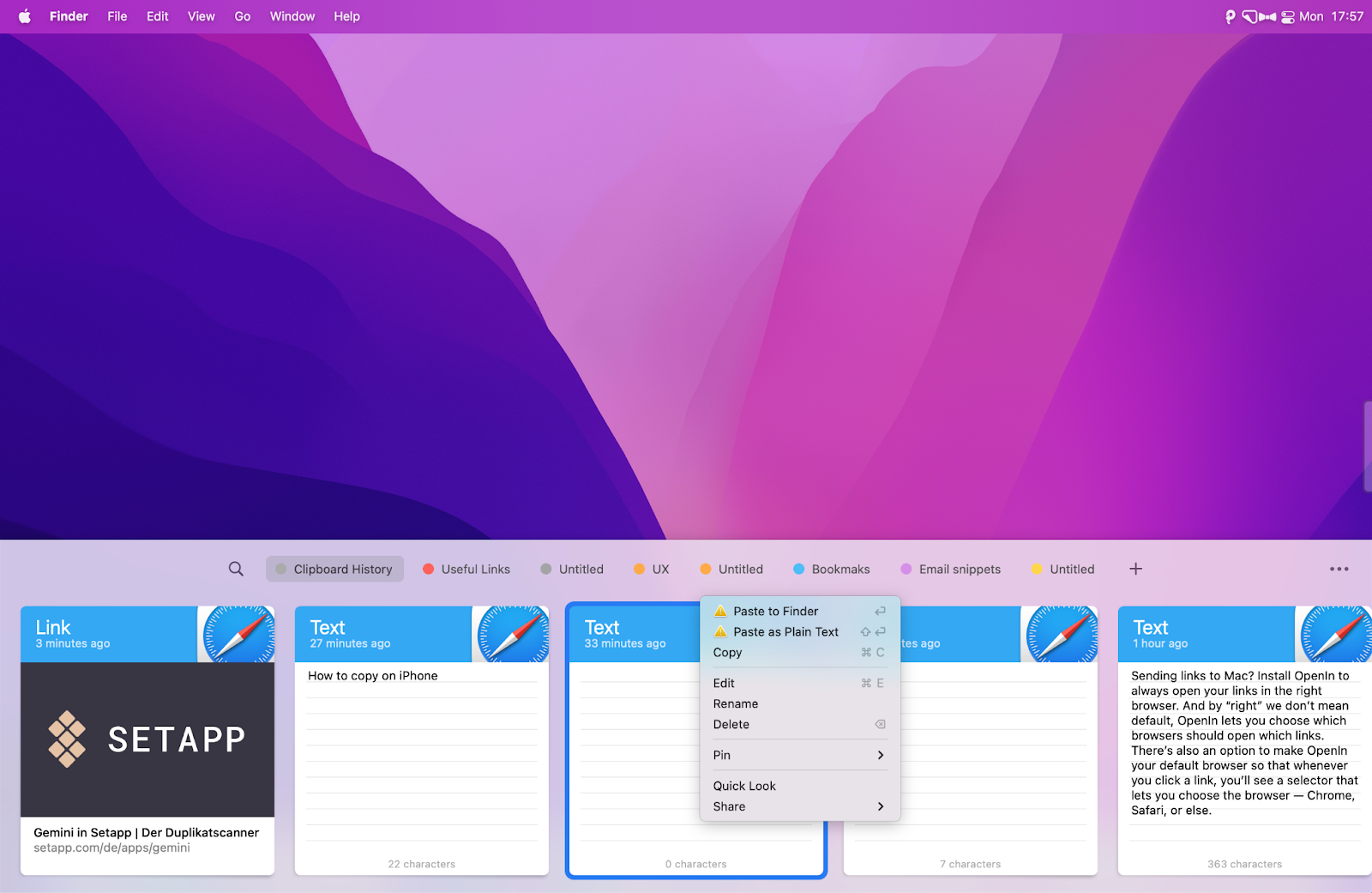Image resolution: width=1372 pixels, height=893 pixels.
Task: Click the Safari icon on the Link card
Action: click(x=238, y=634)
